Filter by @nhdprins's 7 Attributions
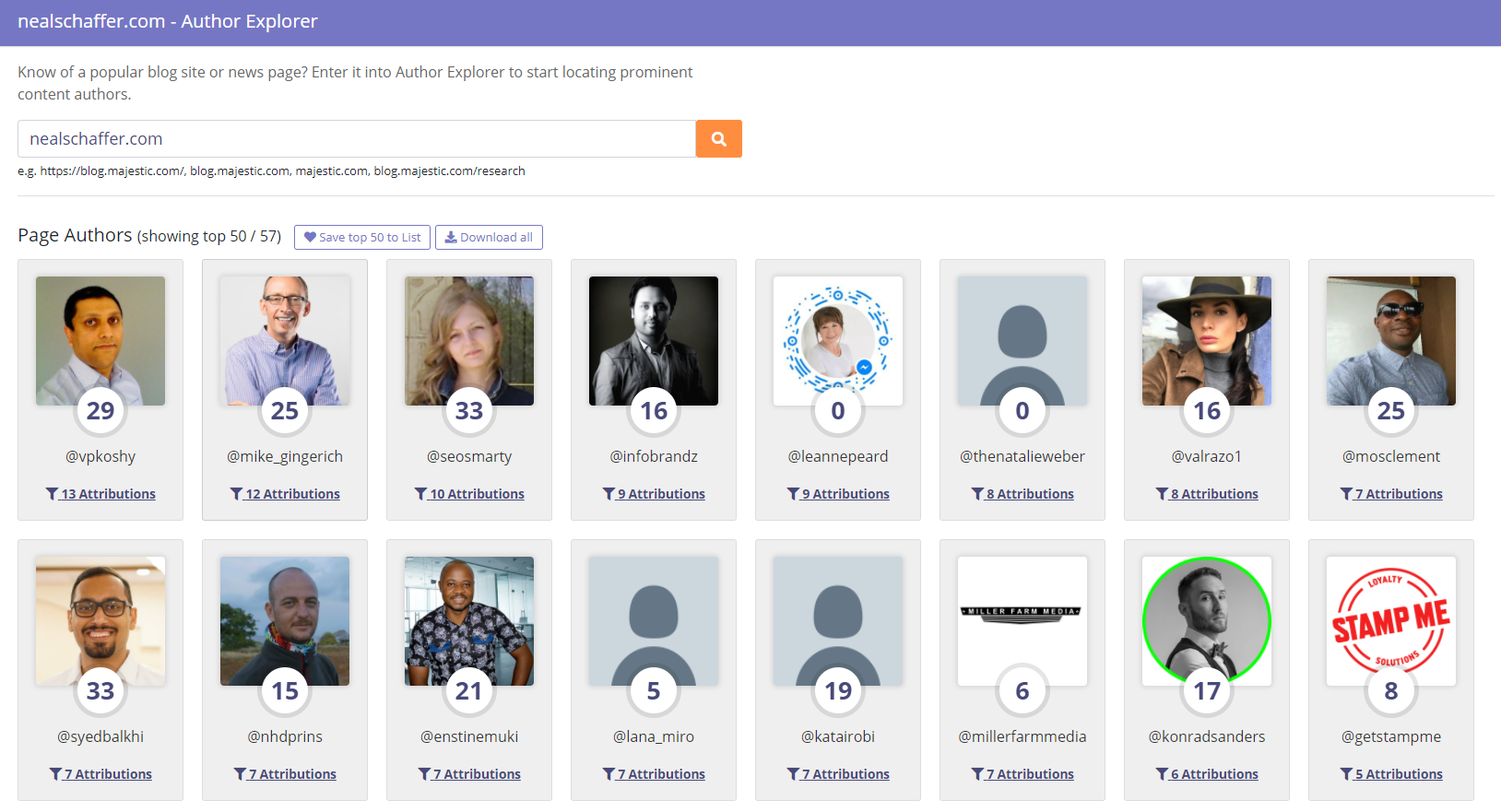The width and height of the screenshot is (1501, 812). 285,774
